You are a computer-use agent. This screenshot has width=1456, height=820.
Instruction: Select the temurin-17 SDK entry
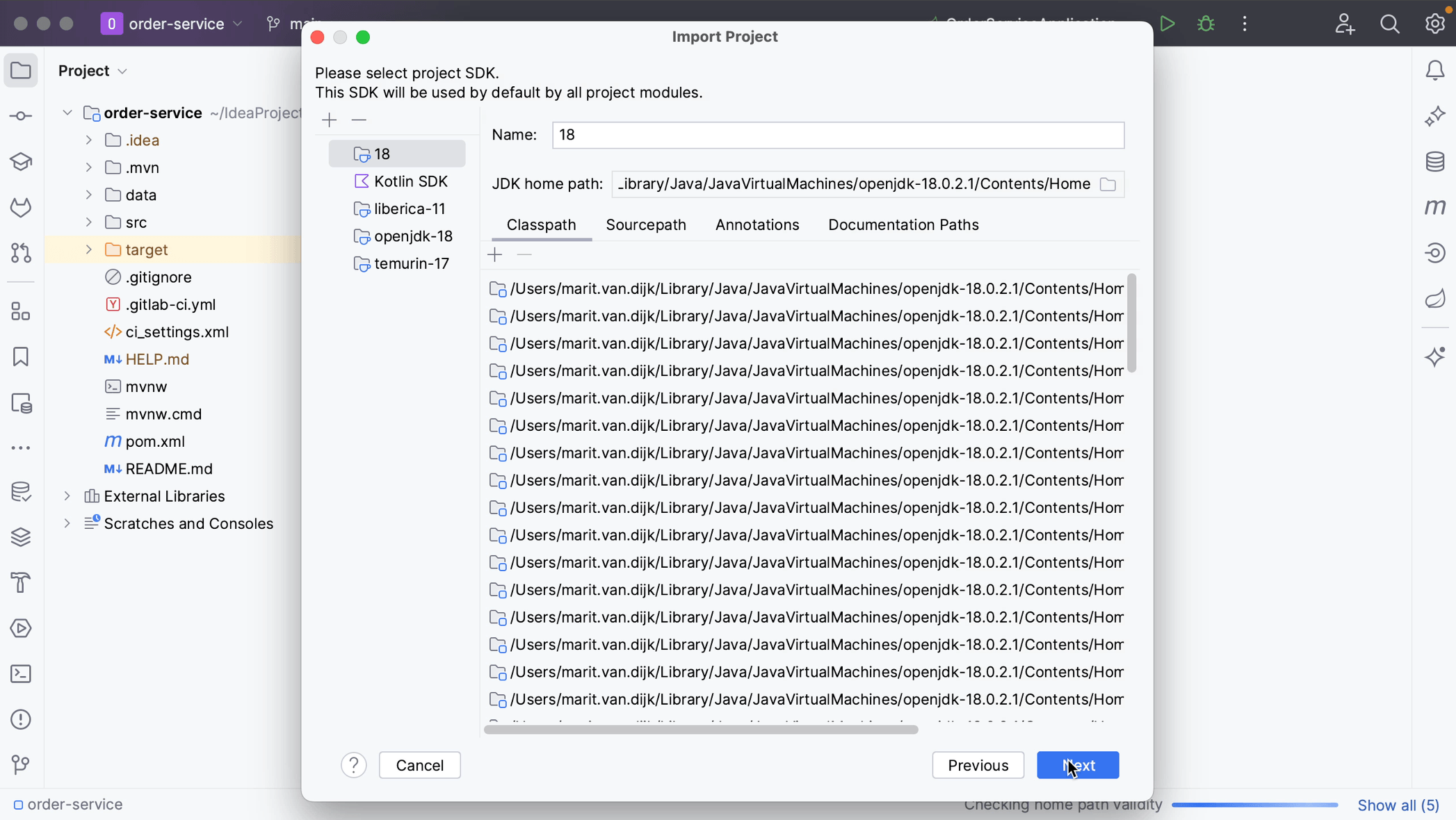[x=411, y=263]
